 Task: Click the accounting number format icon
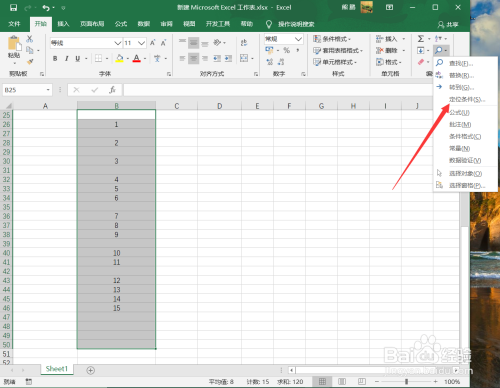269,50
